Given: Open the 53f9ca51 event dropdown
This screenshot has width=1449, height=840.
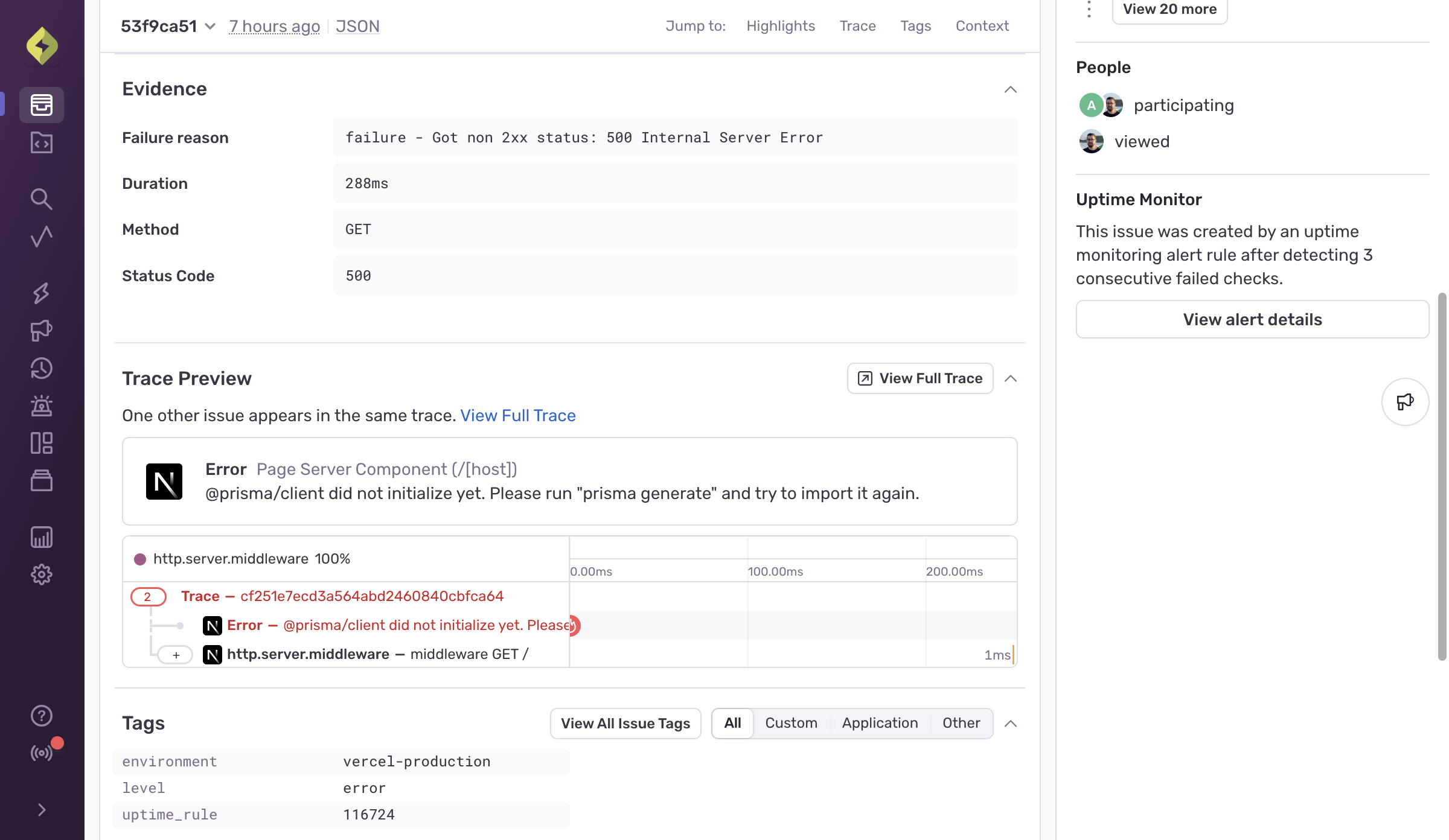Looking at the screenshot, I should pyautogui.click(x=210, y=27).
